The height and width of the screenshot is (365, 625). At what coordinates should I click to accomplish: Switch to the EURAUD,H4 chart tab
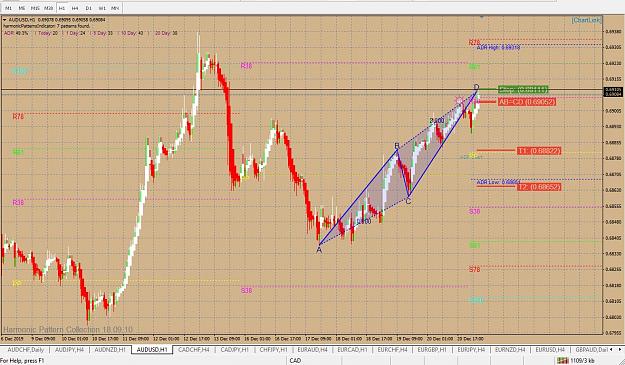(x=312, y=349)
